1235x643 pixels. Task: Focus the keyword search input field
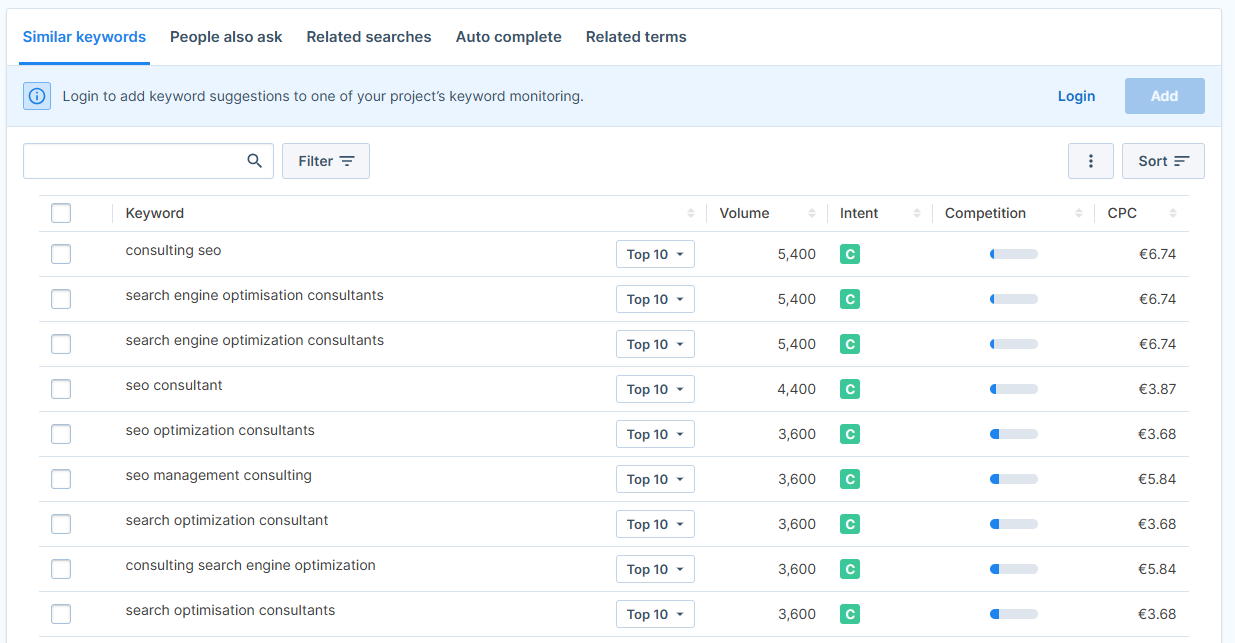148,161
